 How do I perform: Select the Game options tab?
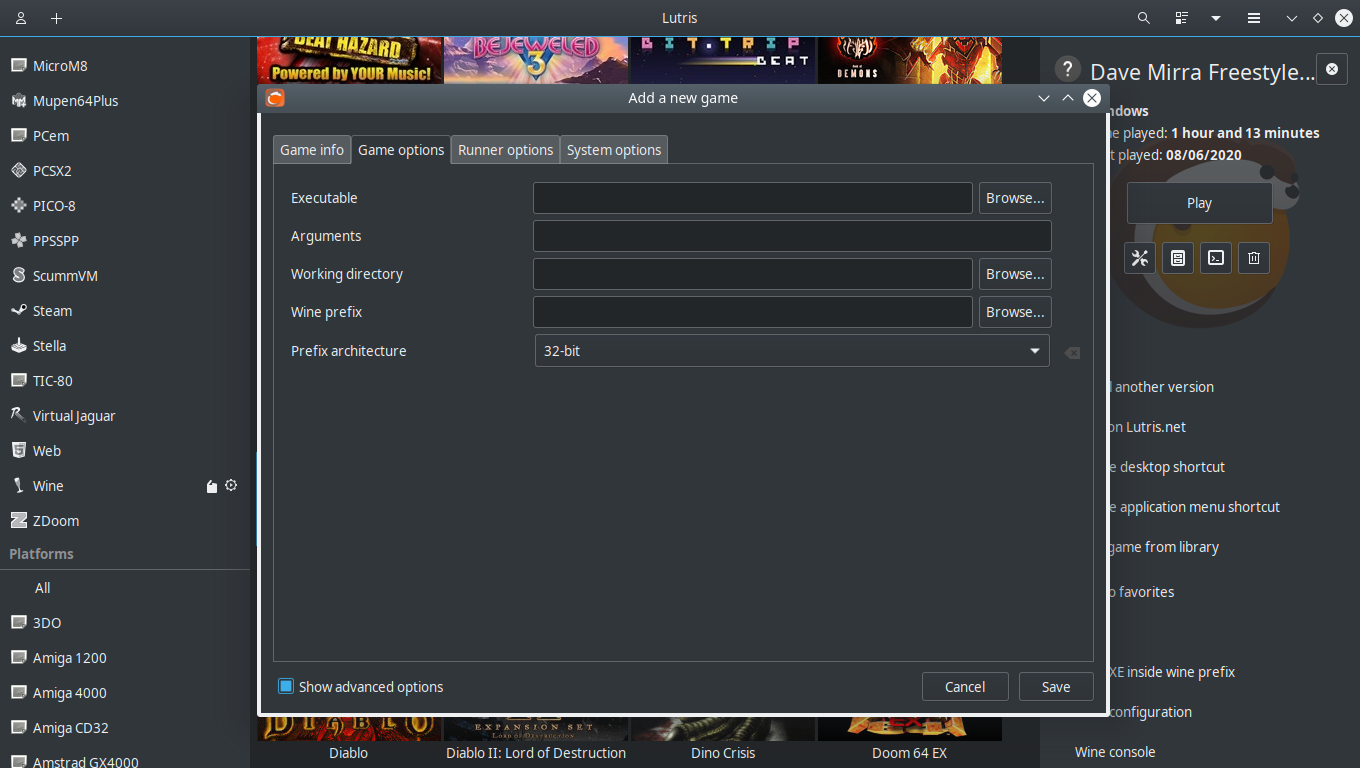[x=401, y=150]
